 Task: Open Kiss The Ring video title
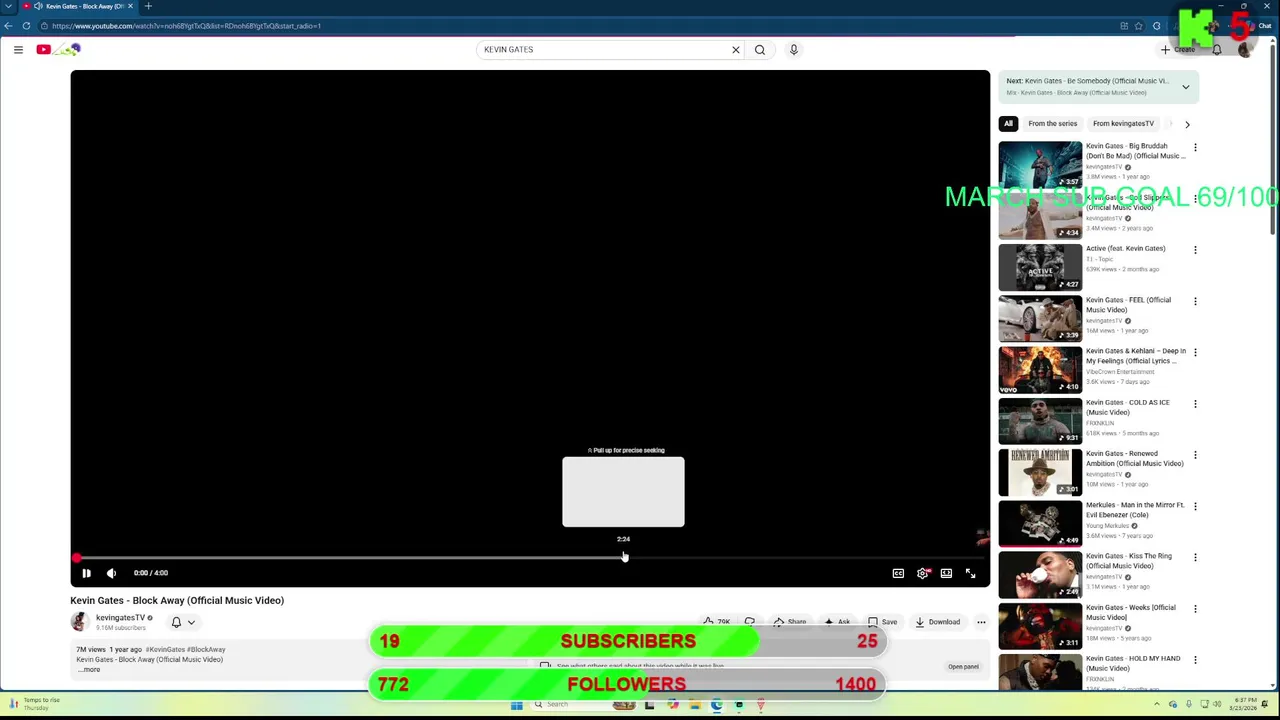click(1129, 561)
